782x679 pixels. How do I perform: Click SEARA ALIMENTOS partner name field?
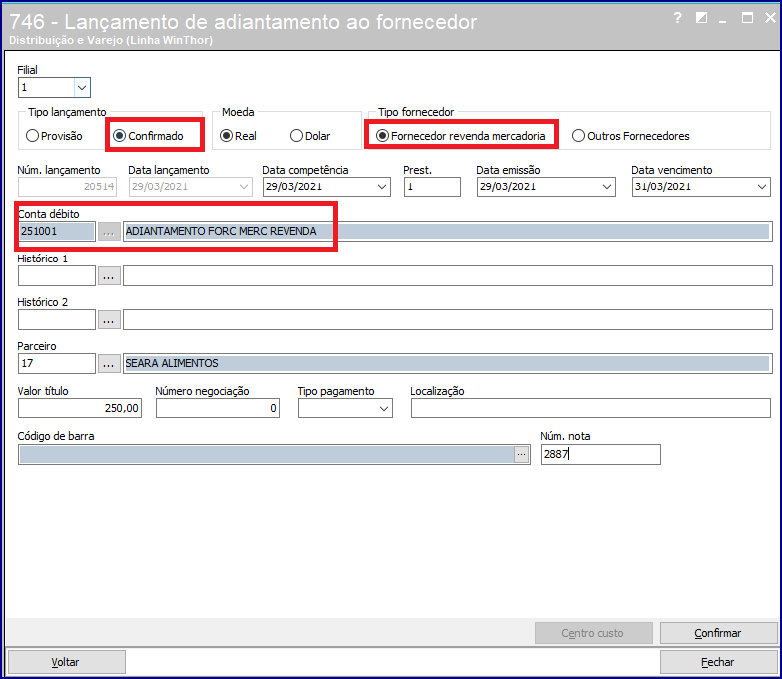click(x=447, y=363)
